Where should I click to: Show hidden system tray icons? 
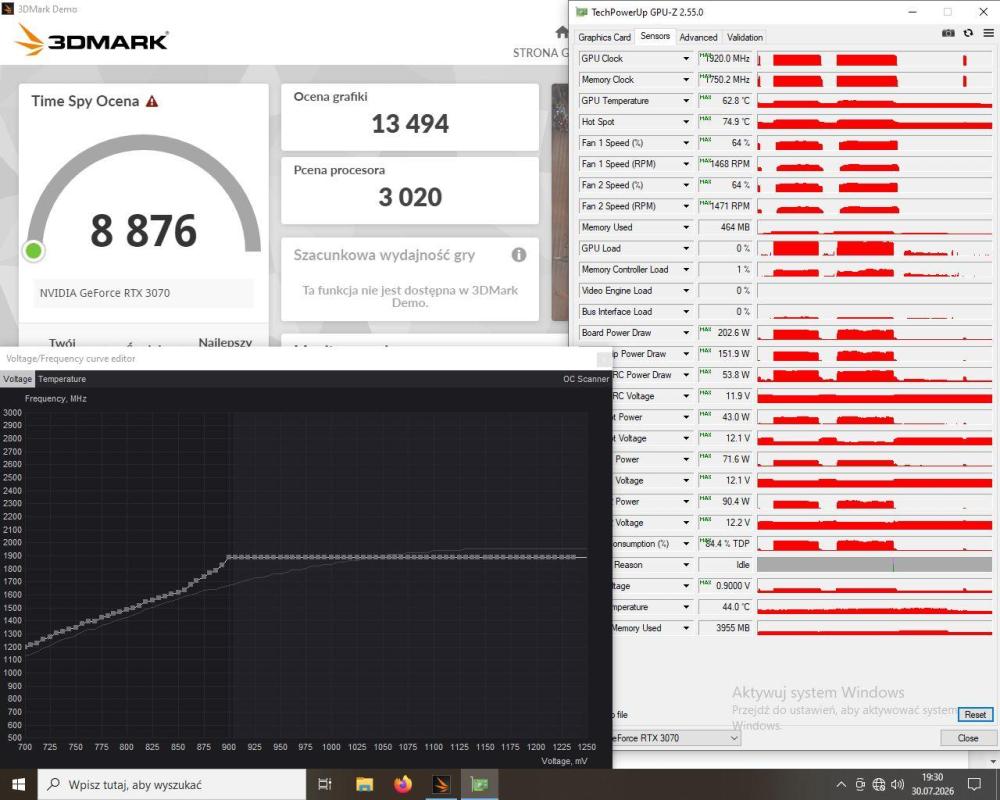point(841,785)
